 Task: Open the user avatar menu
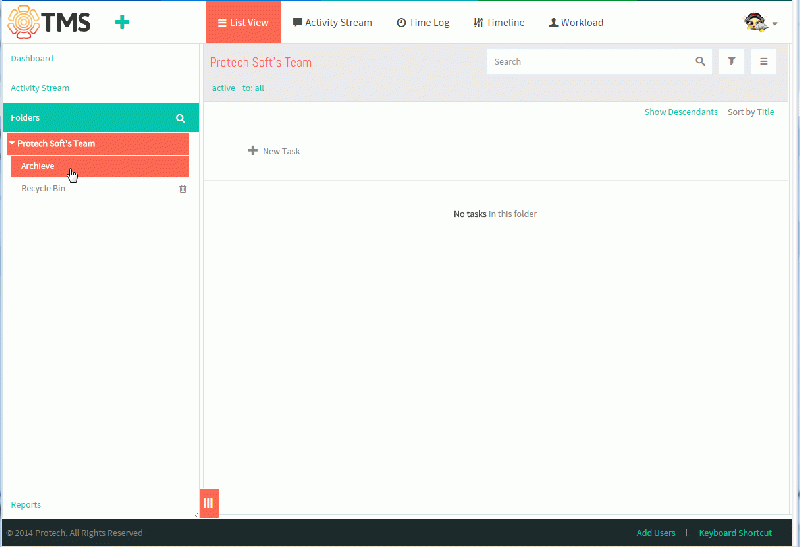pyautogui.click(x=760, y=22)
